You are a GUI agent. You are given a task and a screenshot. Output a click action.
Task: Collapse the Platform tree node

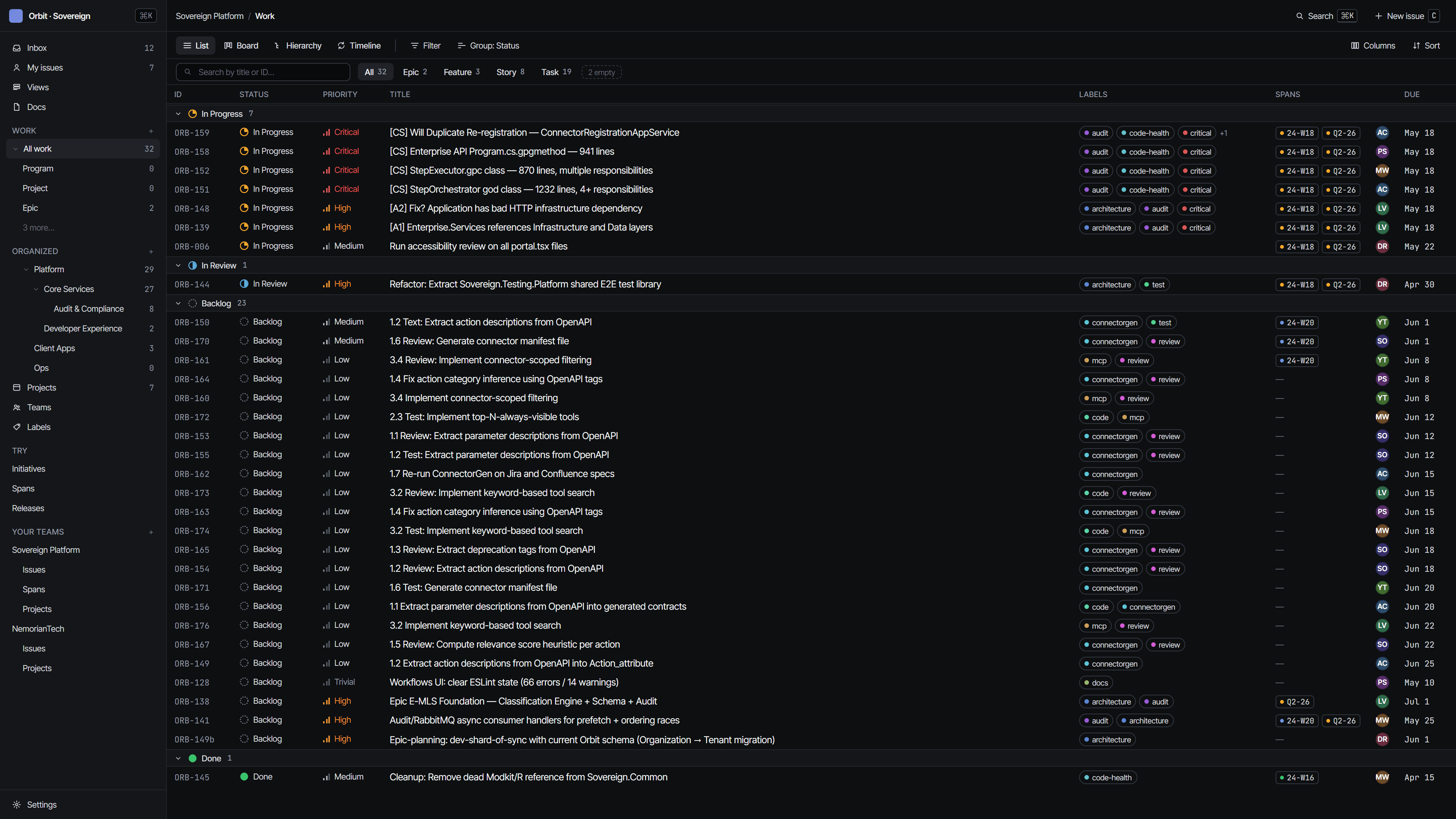click(26, 270)
